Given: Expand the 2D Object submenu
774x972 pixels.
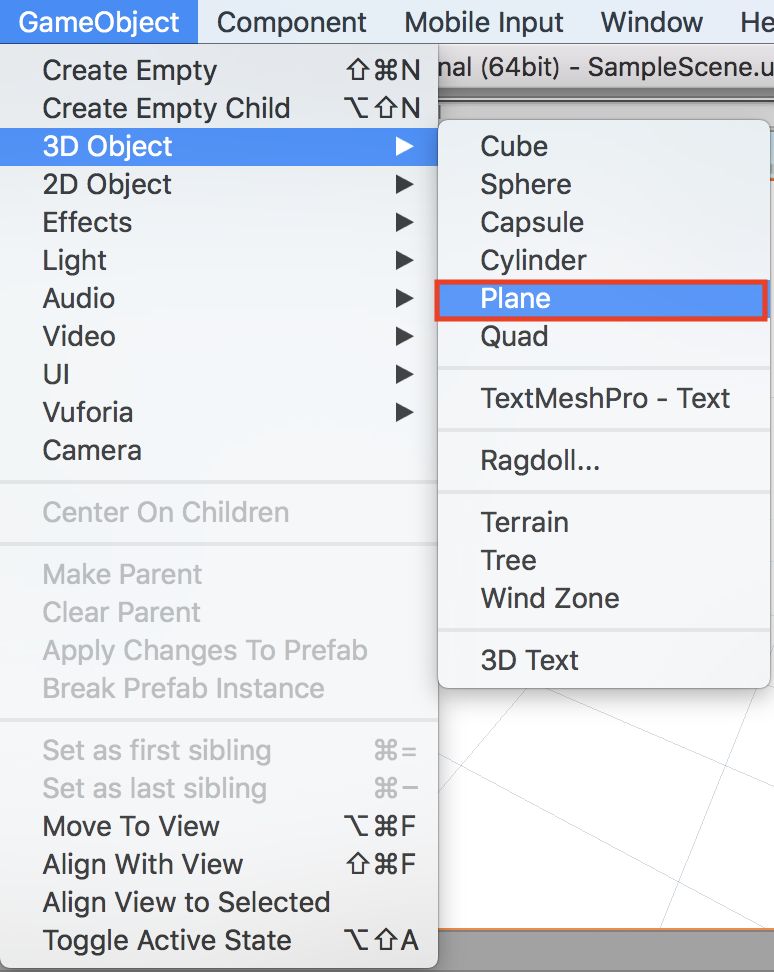Looking at the screenshot, I should (107, 185).
